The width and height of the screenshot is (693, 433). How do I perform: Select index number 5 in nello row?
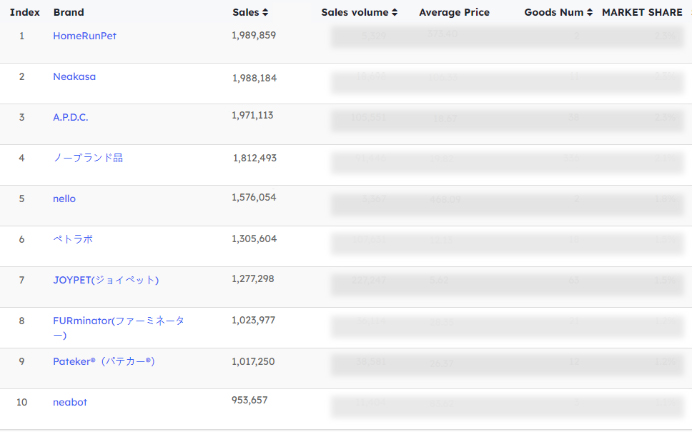(22, 198)
